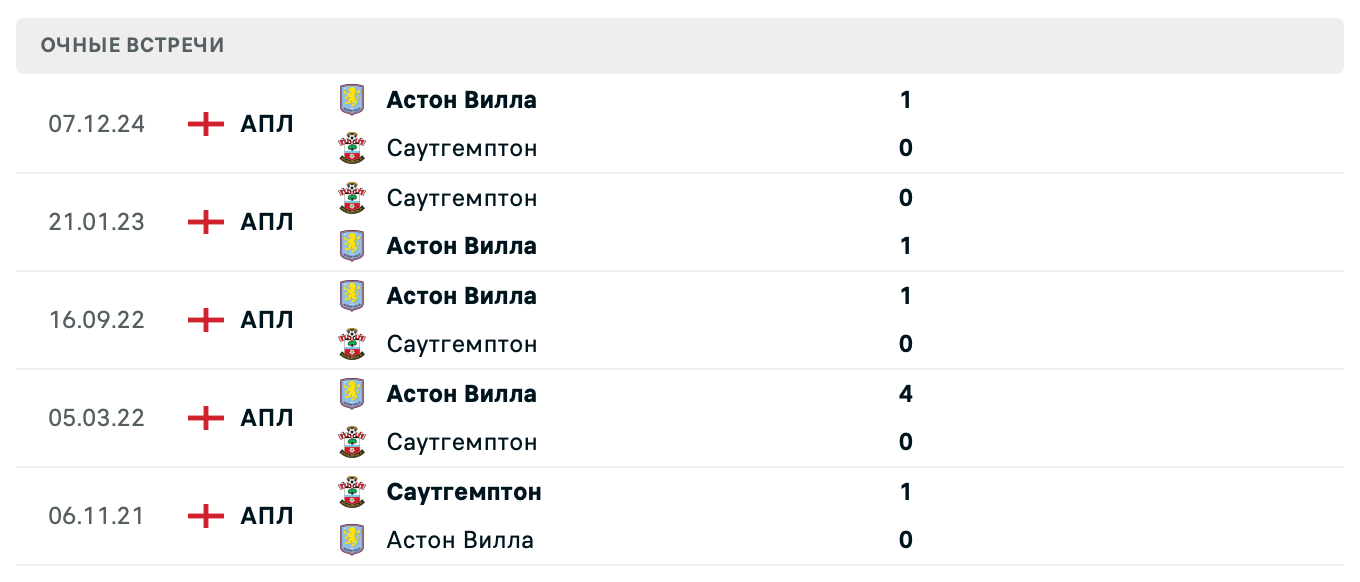Screen dimensions: 1360x582
Task: Click Aston Villa crest in 16.09.22 match
Action: [352, 296]
